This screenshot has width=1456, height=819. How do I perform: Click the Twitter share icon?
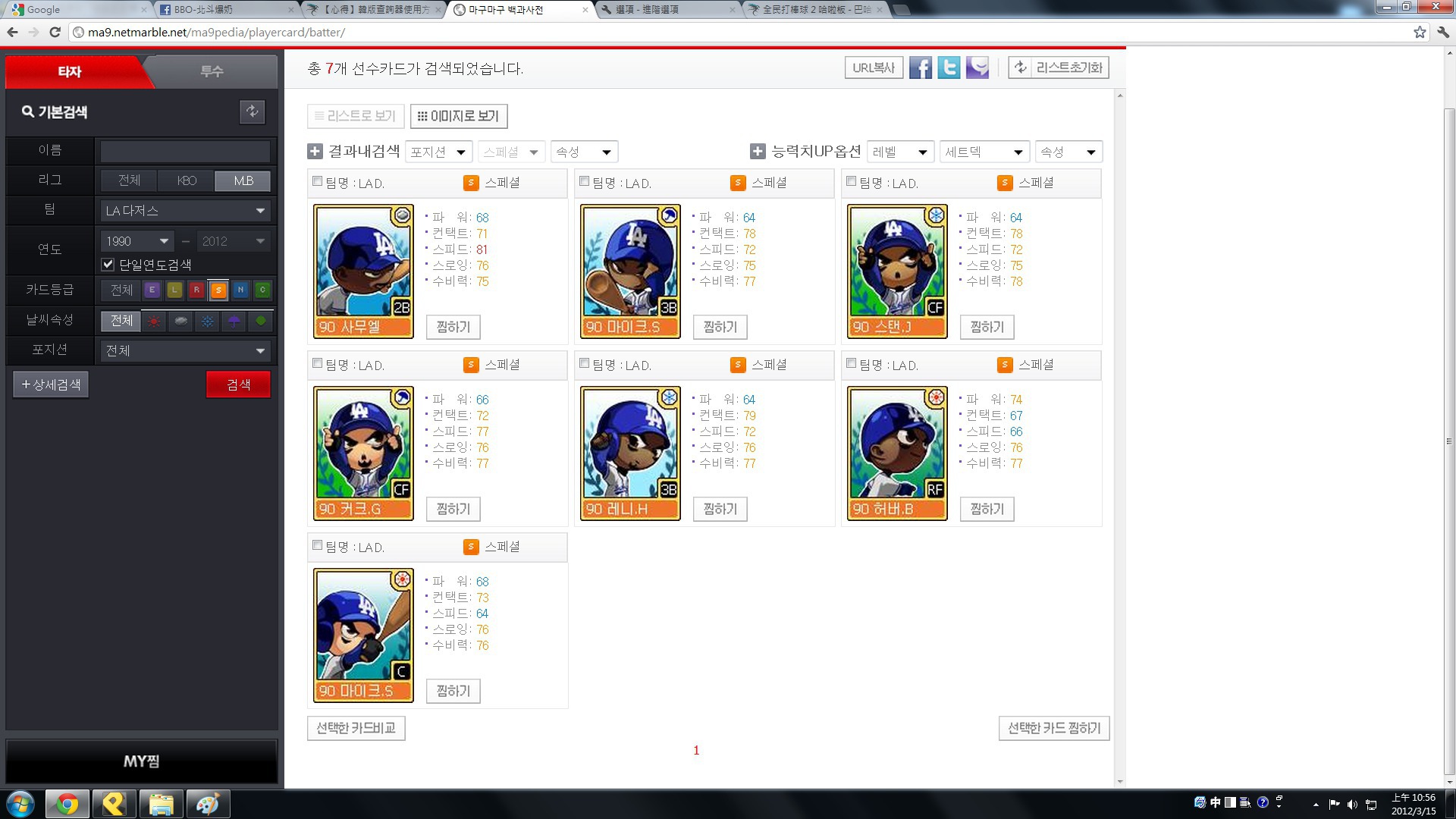(949, 67)
